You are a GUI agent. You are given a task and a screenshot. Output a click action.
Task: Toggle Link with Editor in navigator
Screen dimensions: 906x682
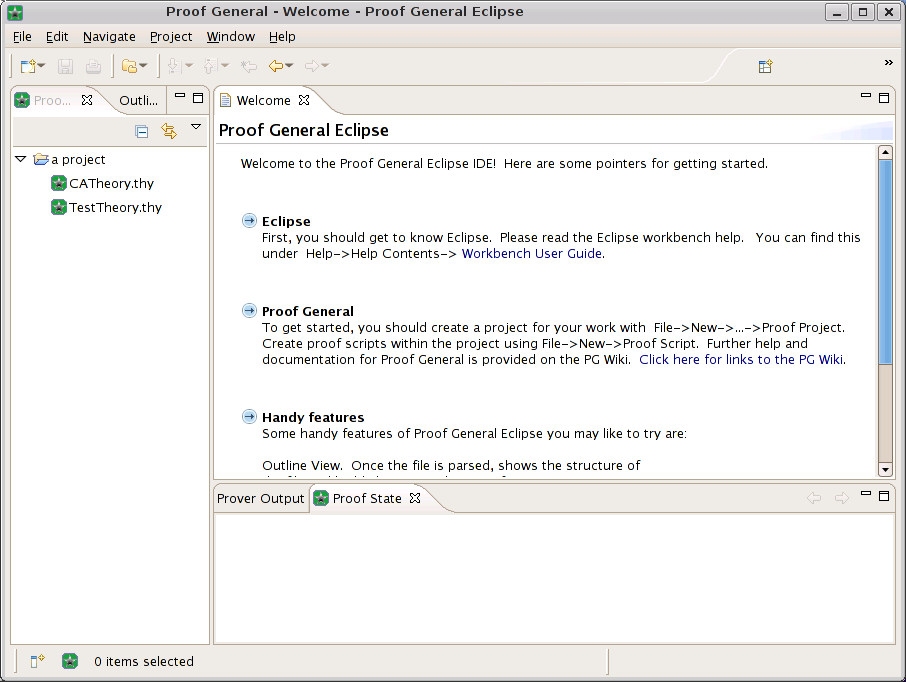pos(169,131)
